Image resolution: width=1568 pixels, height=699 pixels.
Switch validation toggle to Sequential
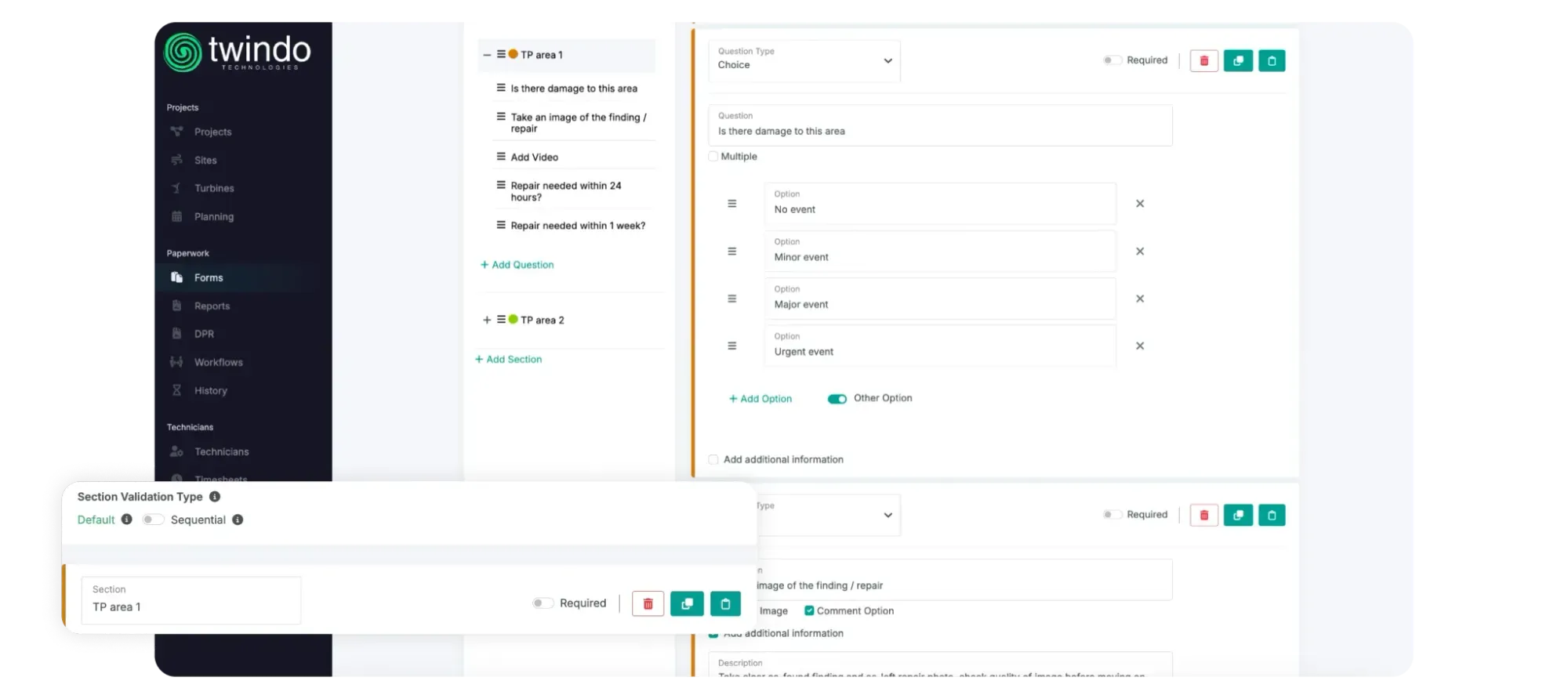click(152, 520)
